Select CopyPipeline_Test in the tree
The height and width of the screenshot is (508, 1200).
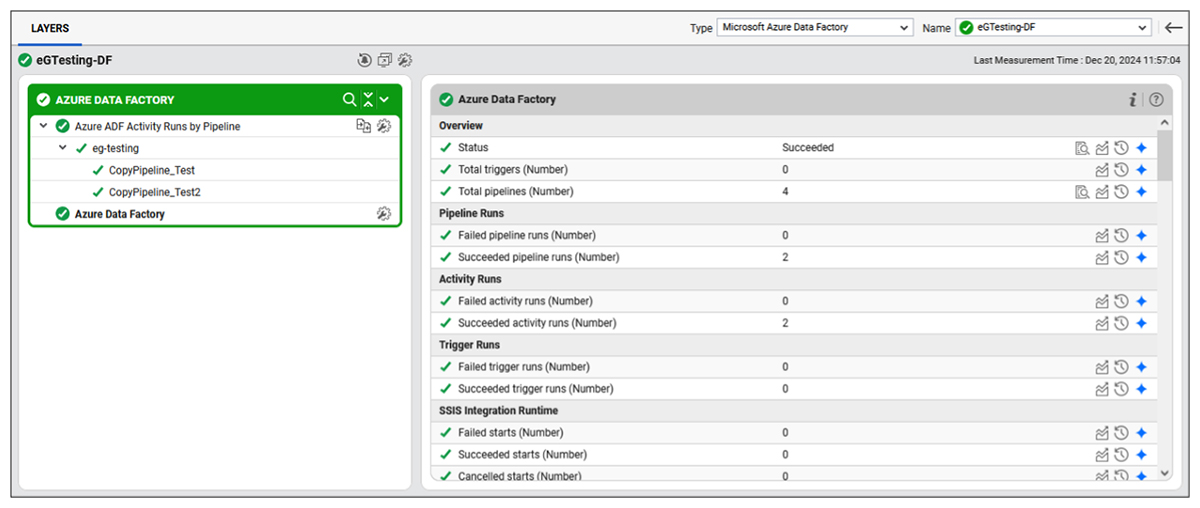click(150, 170)
